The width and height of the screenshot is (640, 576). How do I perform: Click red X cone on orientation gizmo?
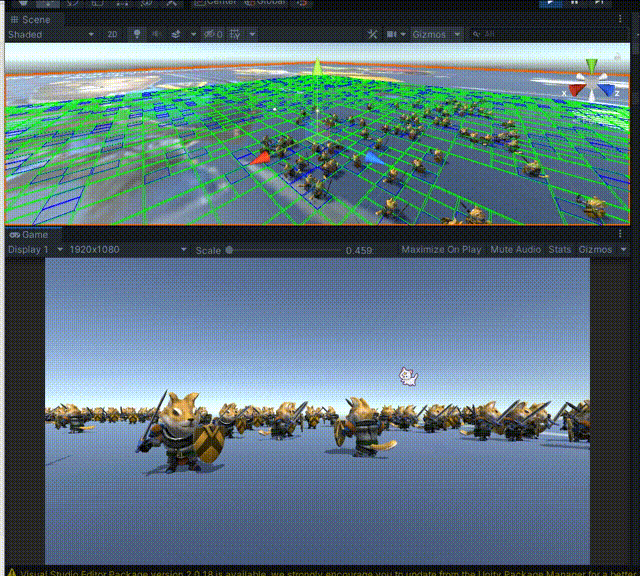pyautogui.click(x=576, y=90)
